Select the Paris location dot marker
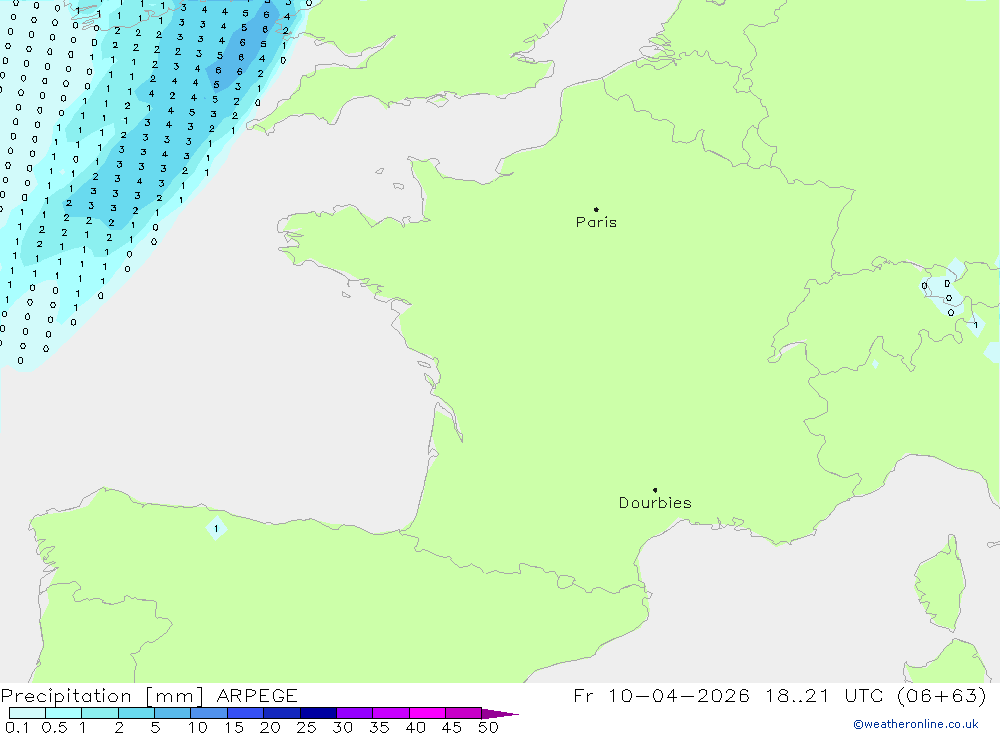 pos(596,209)
